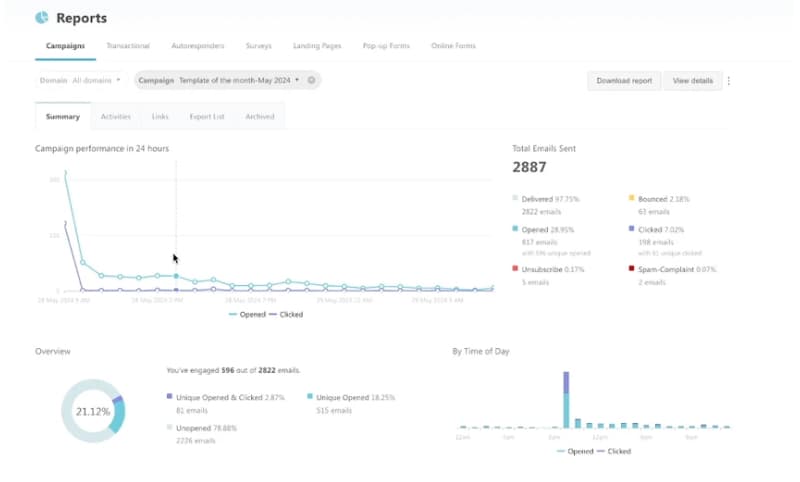The height and width of the screenshot is (482, 800).
Task: Clear the campaign filter with the X icon
Action: click(x=311, y=80)
